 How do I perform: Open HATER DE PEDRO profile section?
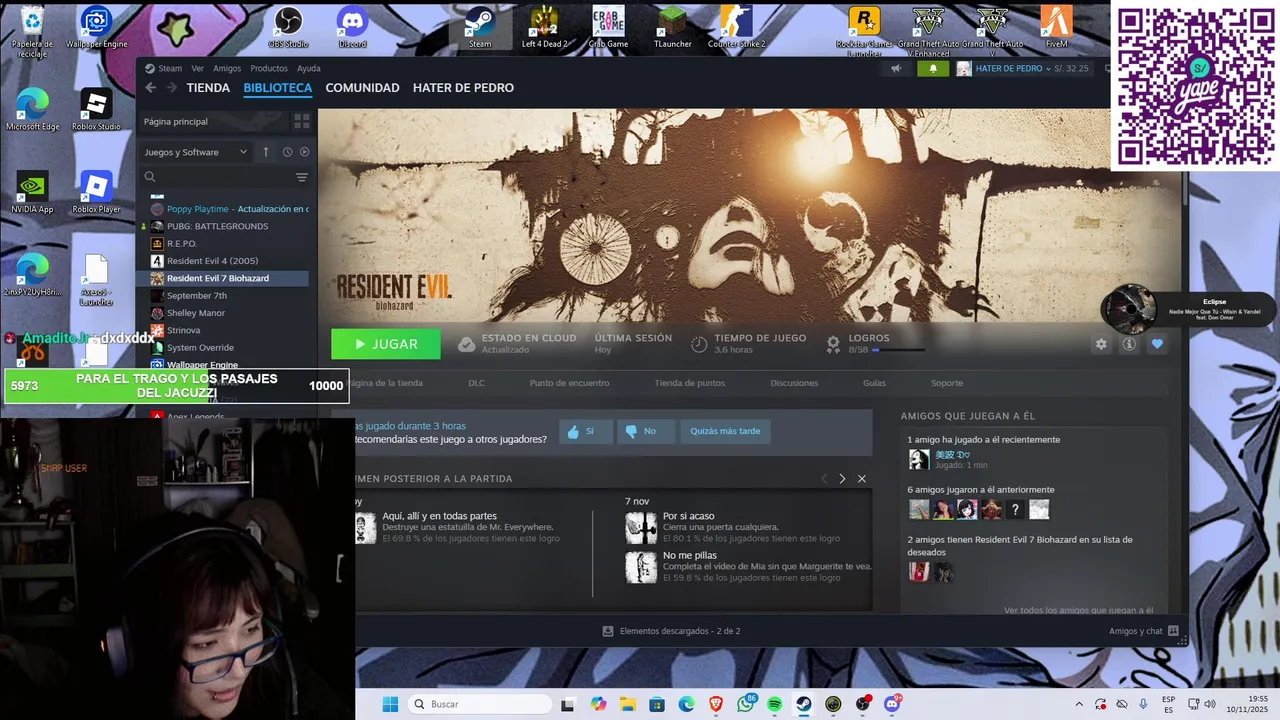click(x=463, y=88)
